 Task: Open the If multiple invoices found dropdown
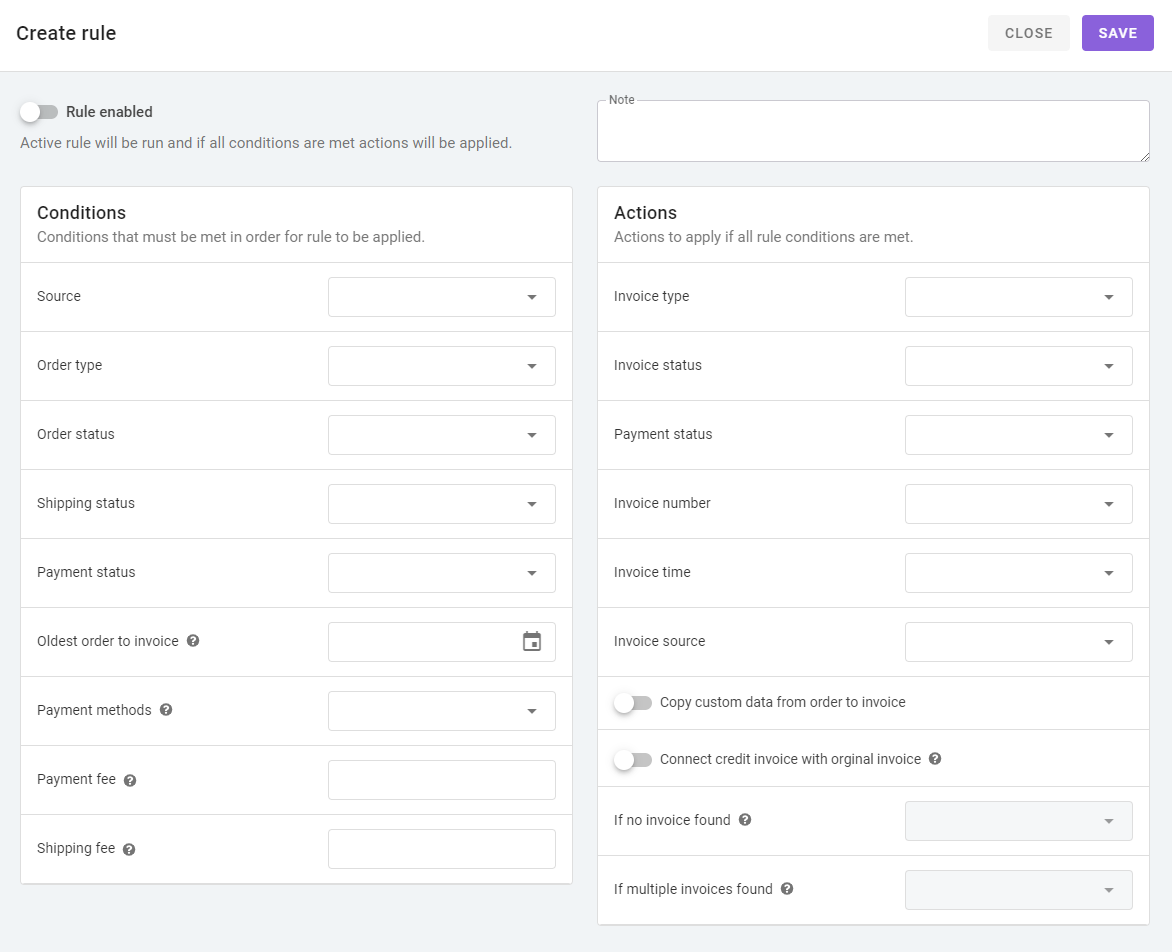click(1019, 890)
